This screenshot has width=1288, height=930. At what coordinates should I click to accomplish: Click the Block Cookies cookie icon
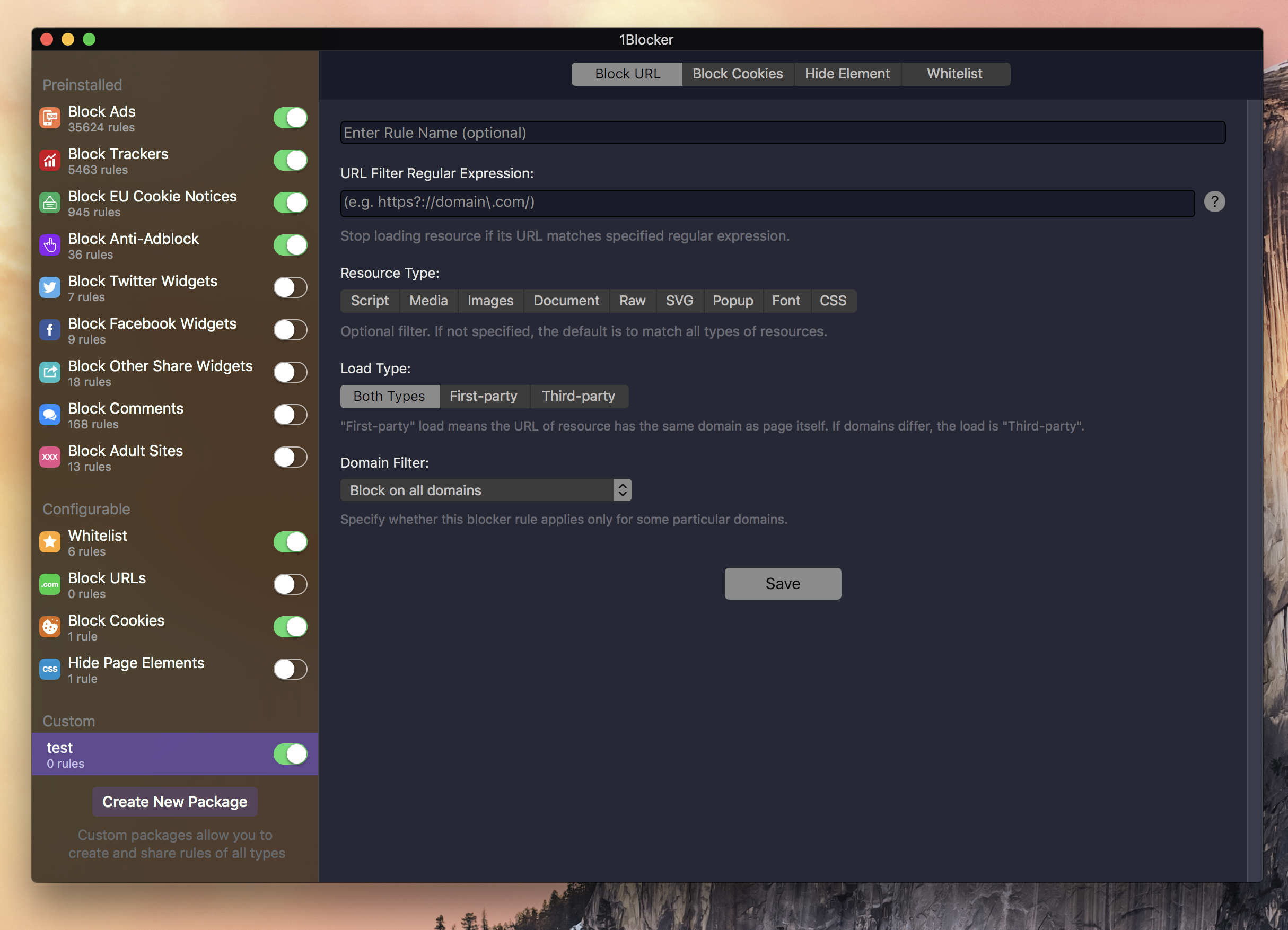50,627
